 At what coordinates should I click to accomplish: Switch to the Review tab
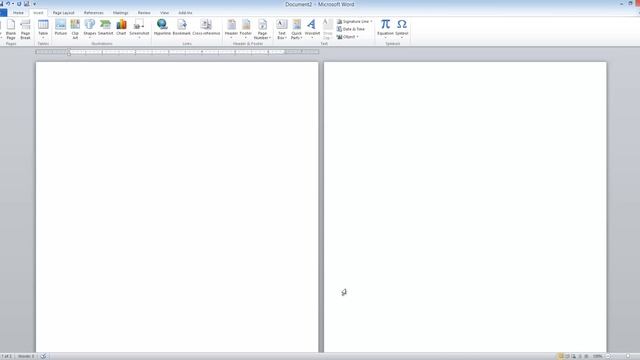[x=144, y=13]
